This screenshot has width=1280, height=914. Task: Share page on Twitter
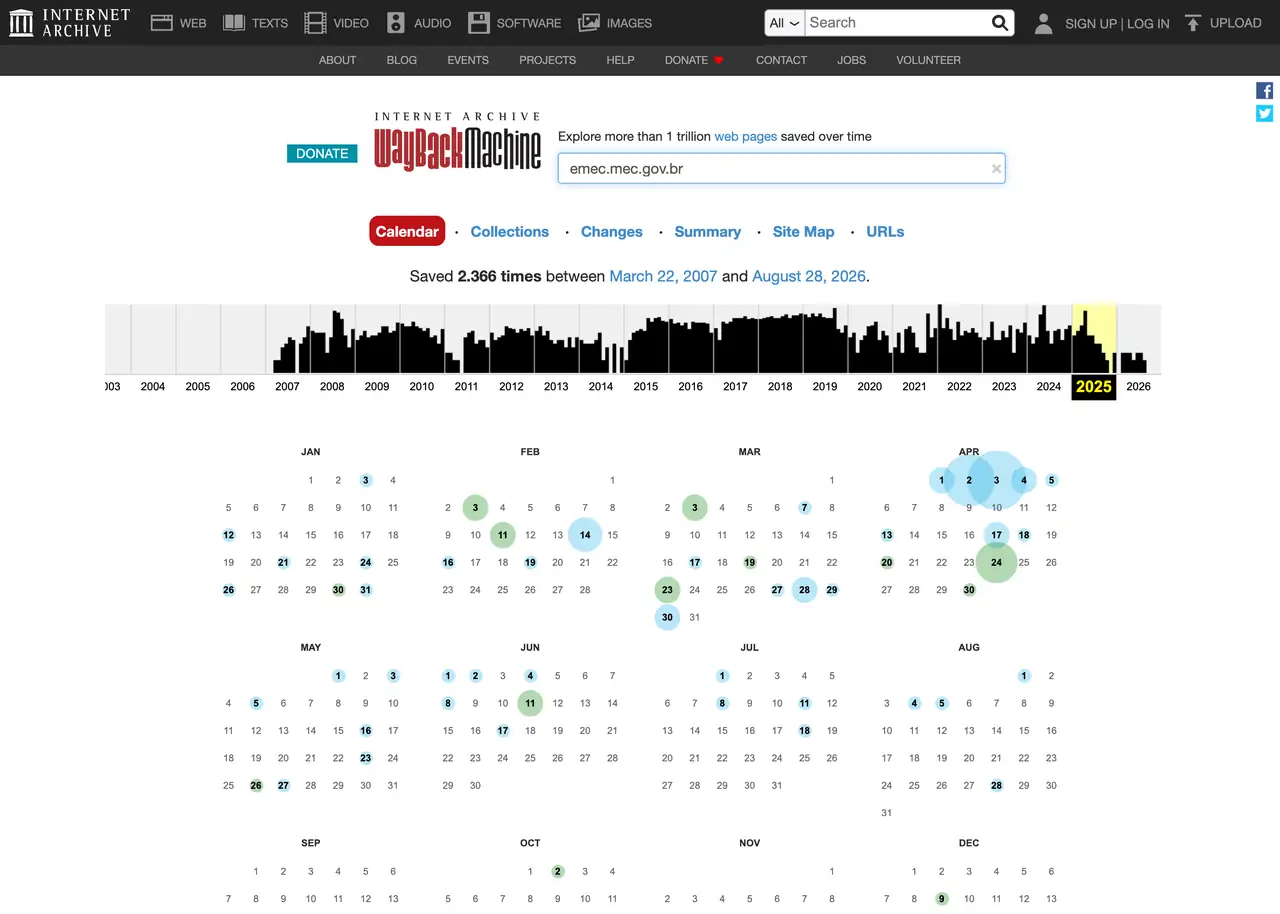click(1264, 113)
